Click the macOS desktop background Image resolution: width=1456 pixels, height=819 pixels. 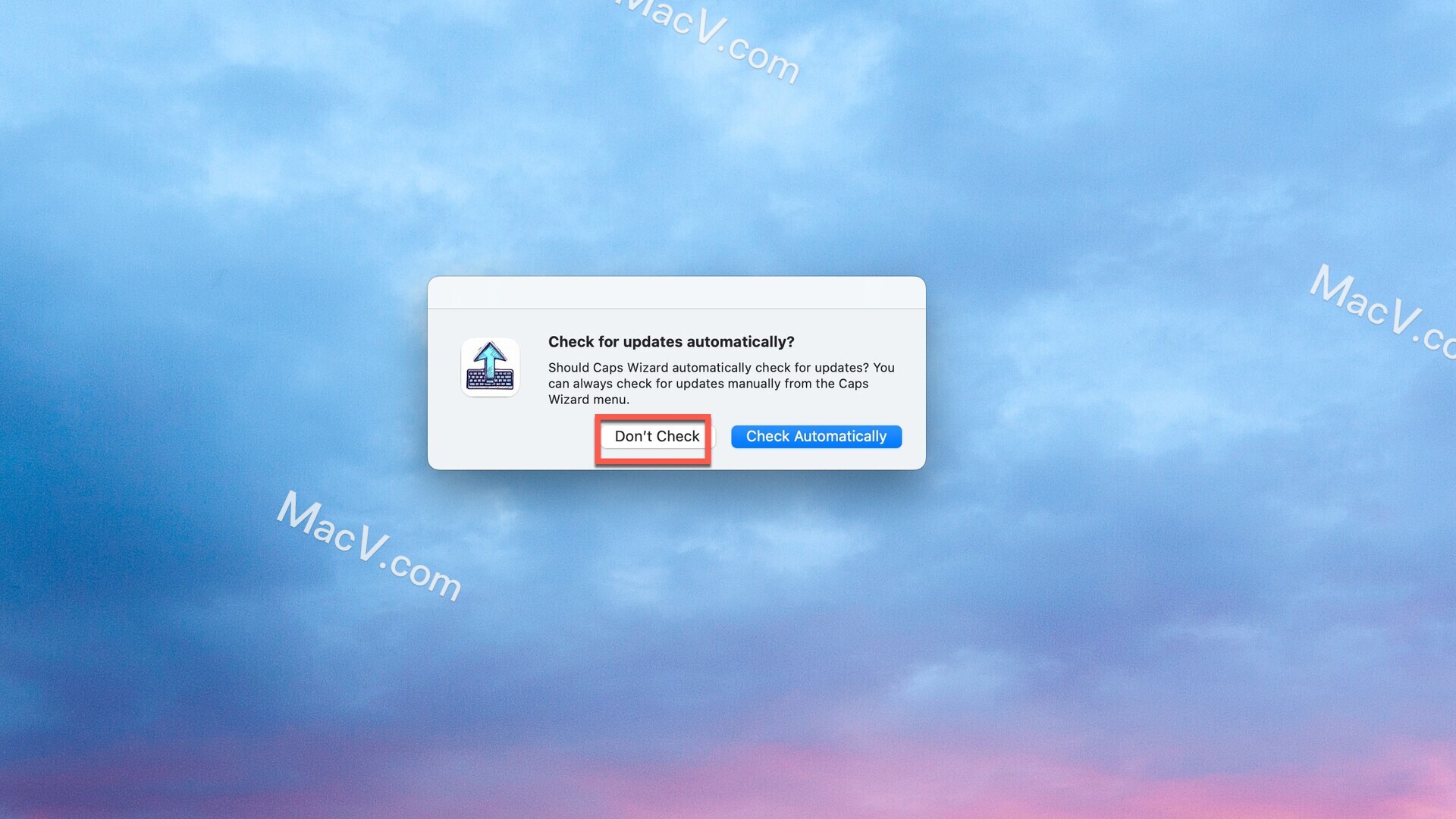click(200, 200)
